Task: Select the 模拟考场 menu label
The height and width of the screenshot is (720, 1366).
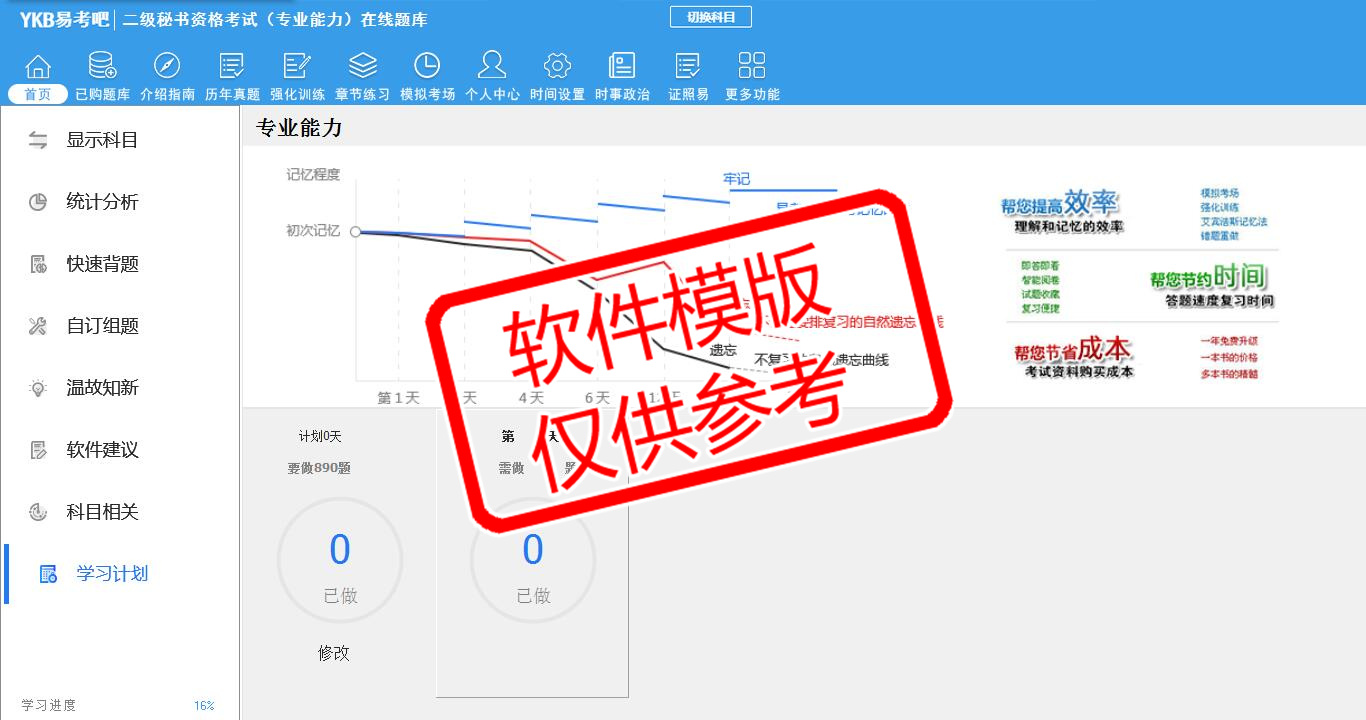Action: 427,94
